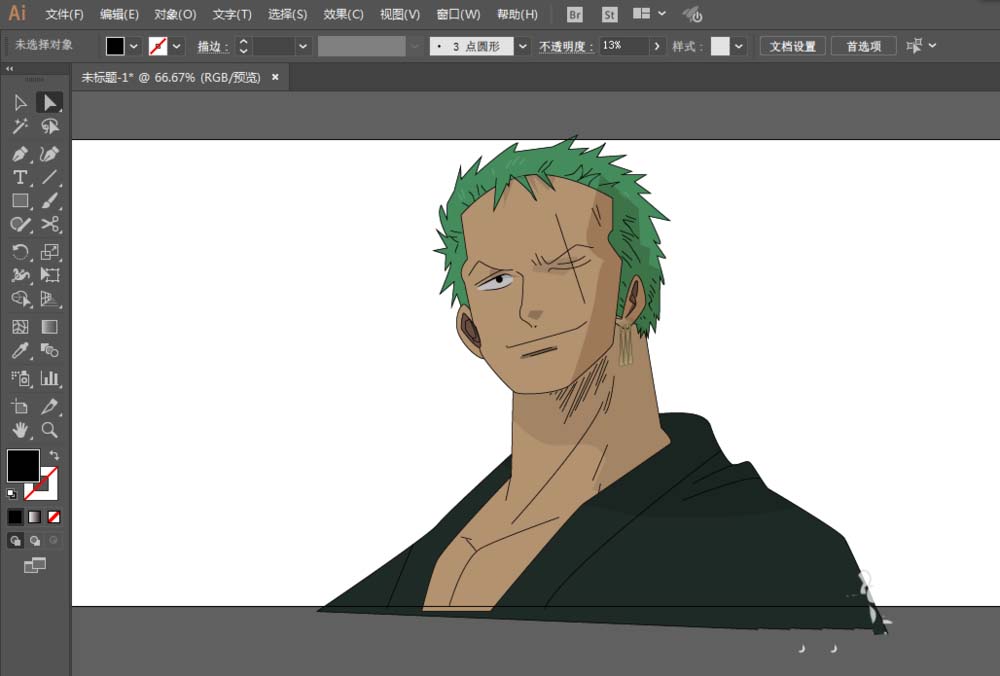Viewport: 1000px width, 676px height.
Task: Open the brush definition dropdown (3 点圆形)
Action: (x=523, y=46)
